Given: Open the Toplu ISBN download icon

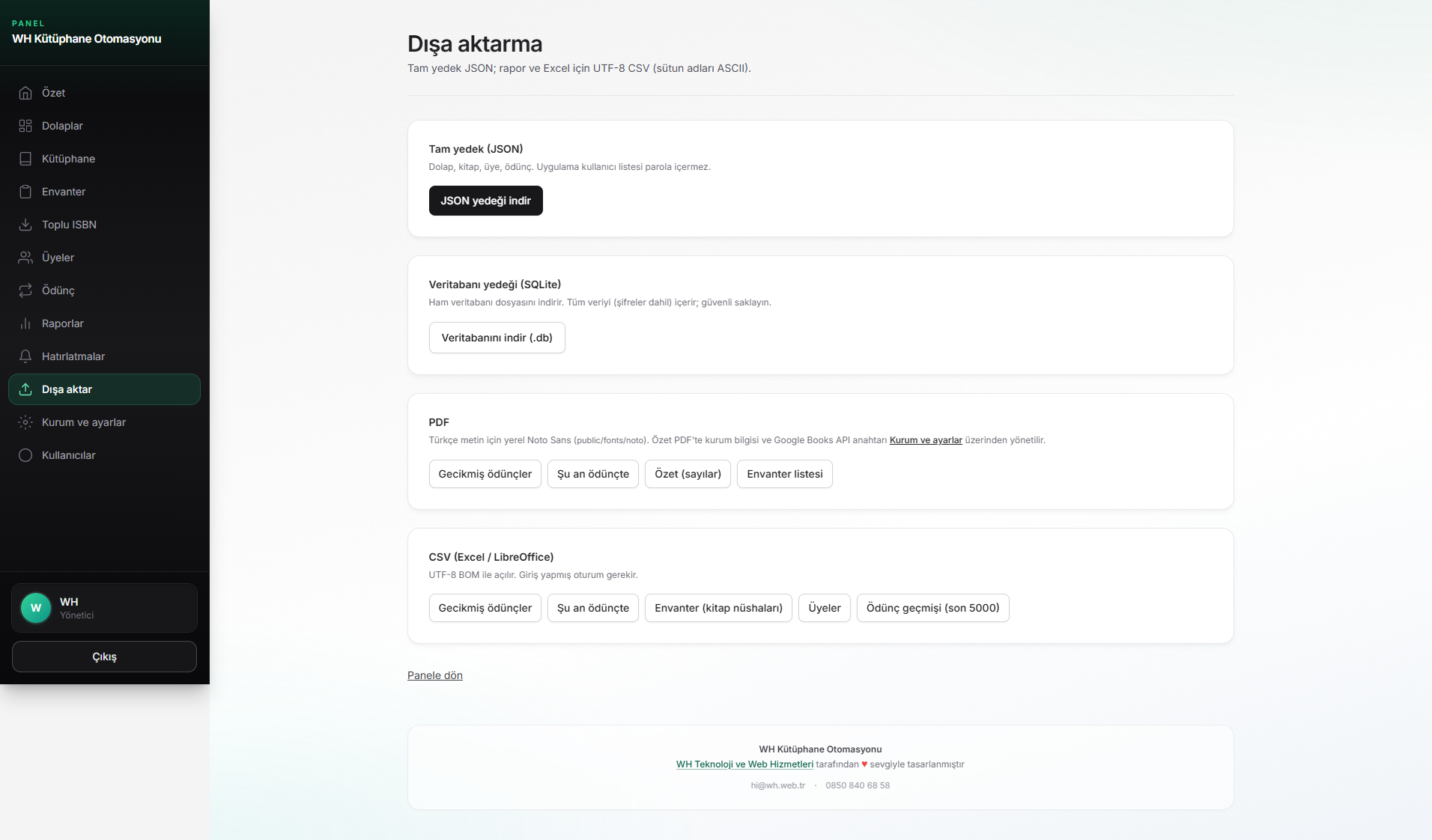Looking at the screenshot, I should pyautogui.click(x=25, y=225).
